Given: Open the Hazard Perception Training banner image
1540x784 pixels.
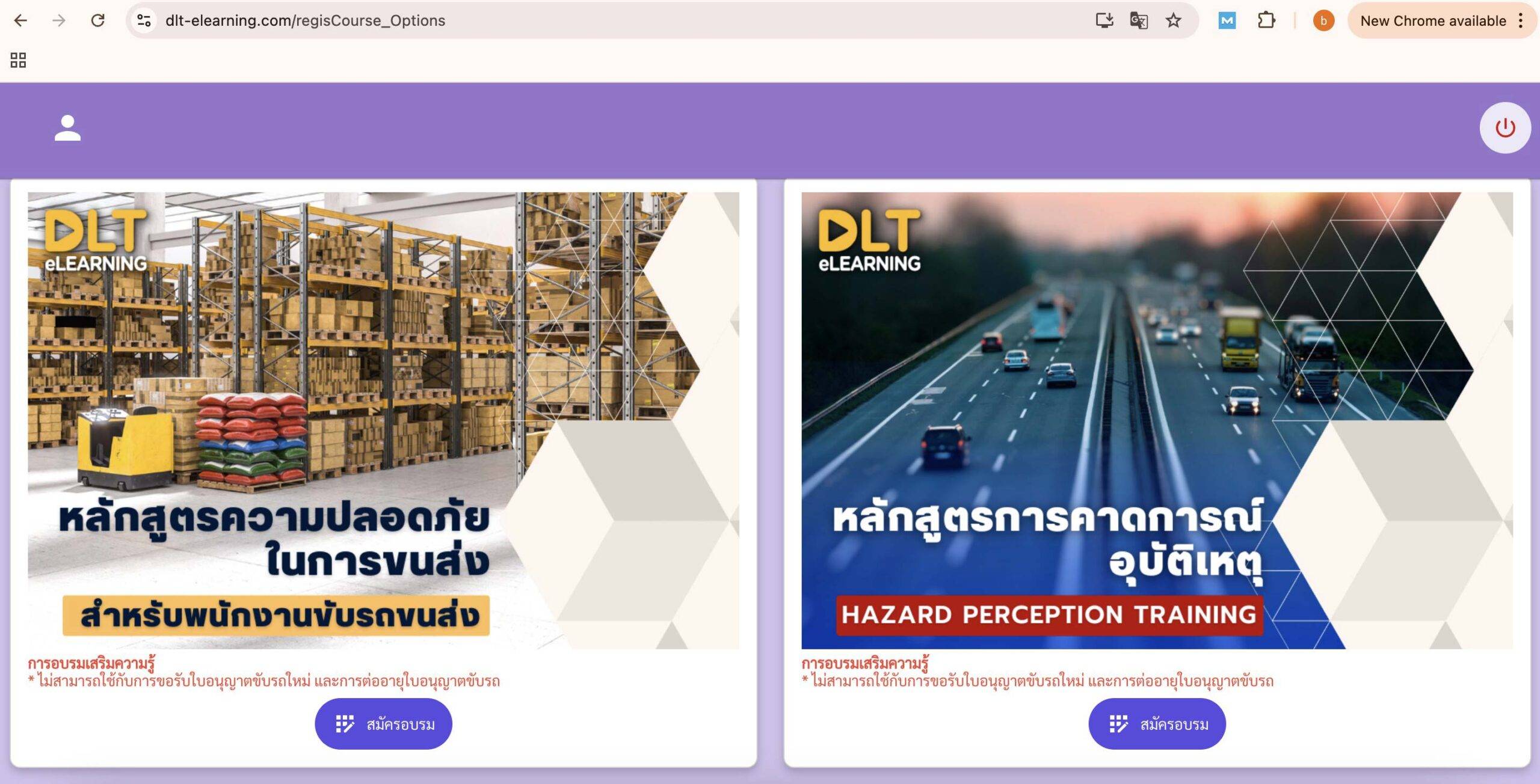Looking at the screenshot, I should pyautogui.click(x=1157, y=420).
